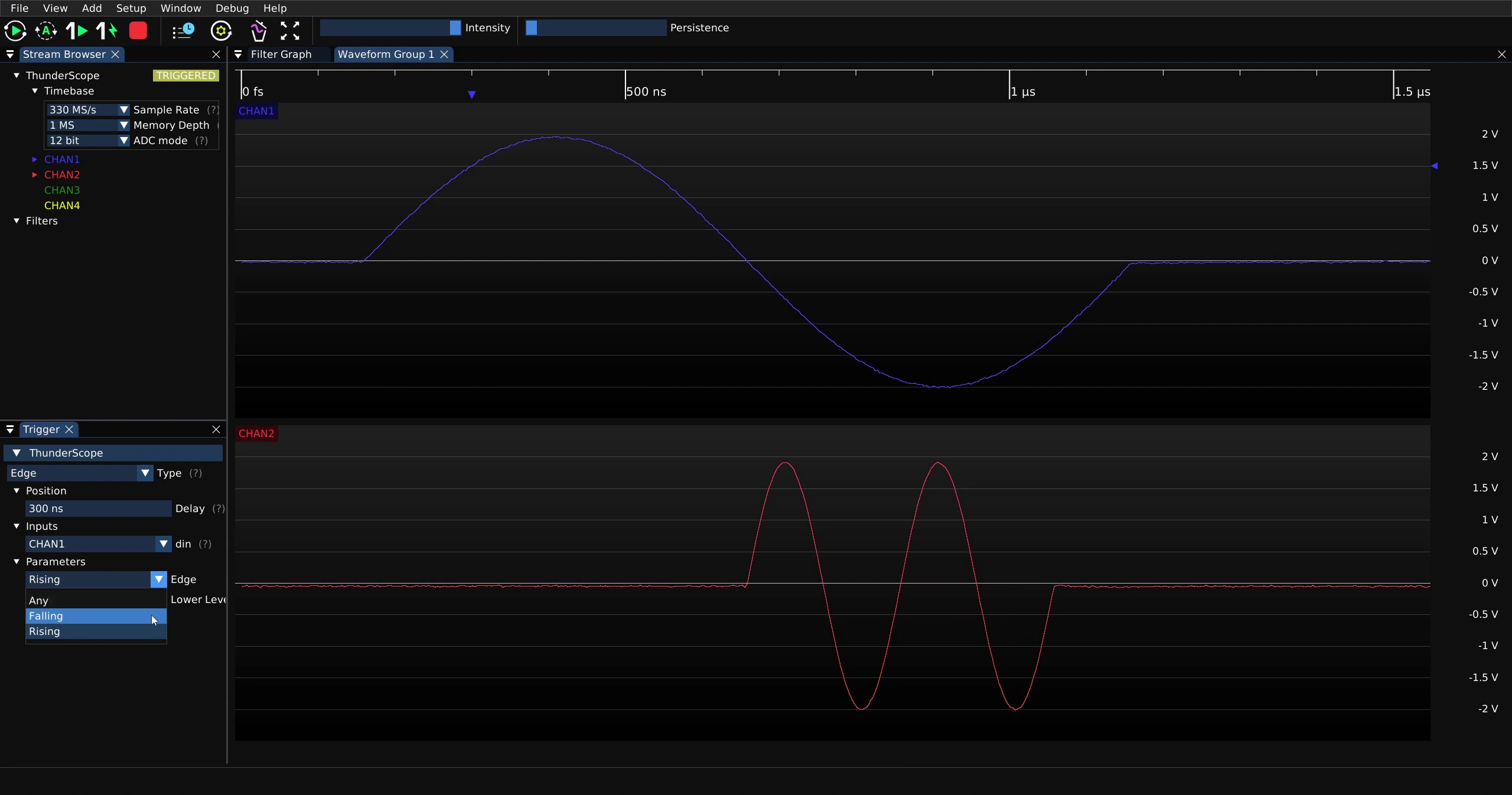Select CHAN4 in the stream browser
This screenshot has height=795, width=1512.
(62, 206)
